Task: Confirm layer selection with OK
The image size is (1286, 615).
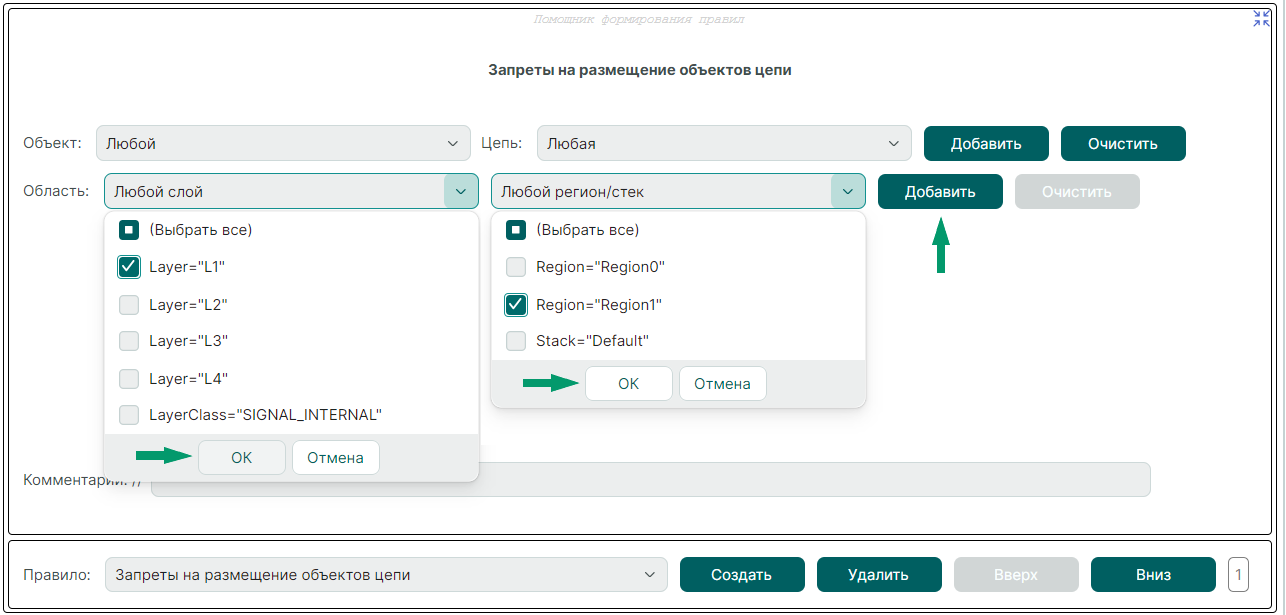Action: tap(242, 457)
